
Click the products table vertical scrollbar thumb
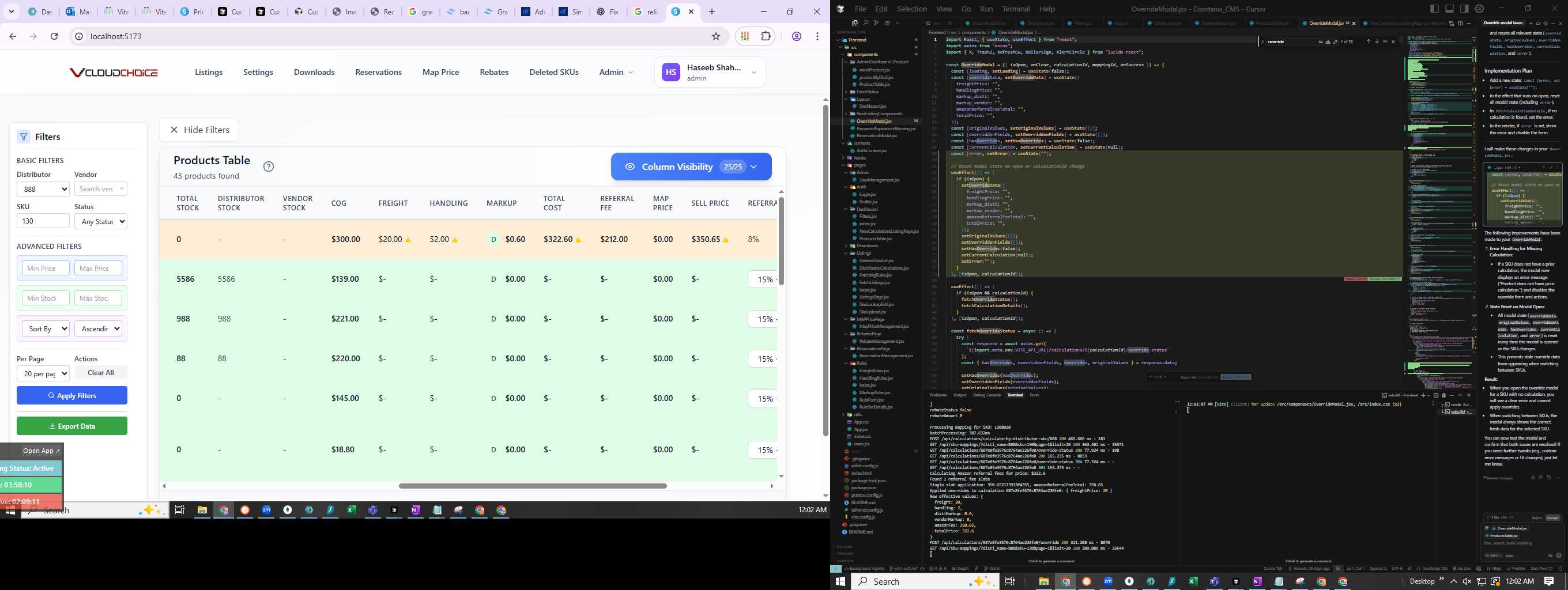(x=781, y=241)
